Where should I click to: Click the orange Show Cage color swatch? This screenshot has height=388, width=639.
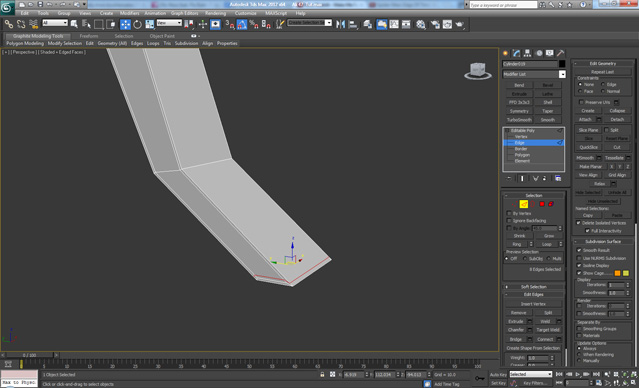click(617, 273)
